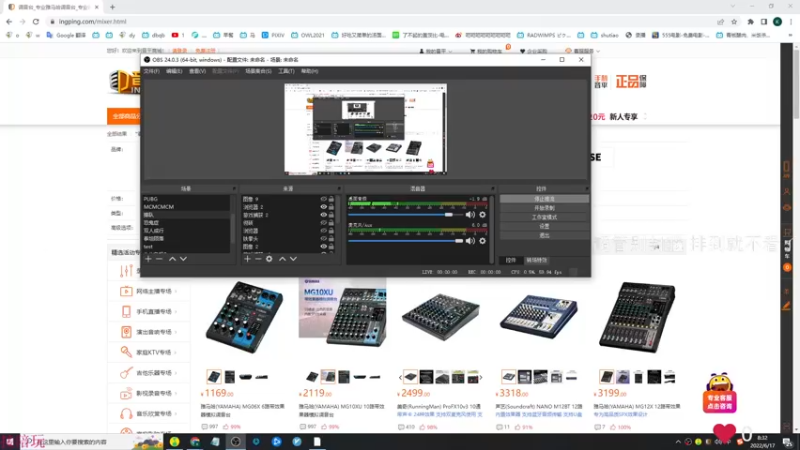
Task: Click the 开始录制 start recording button
Action: [544, 208]
